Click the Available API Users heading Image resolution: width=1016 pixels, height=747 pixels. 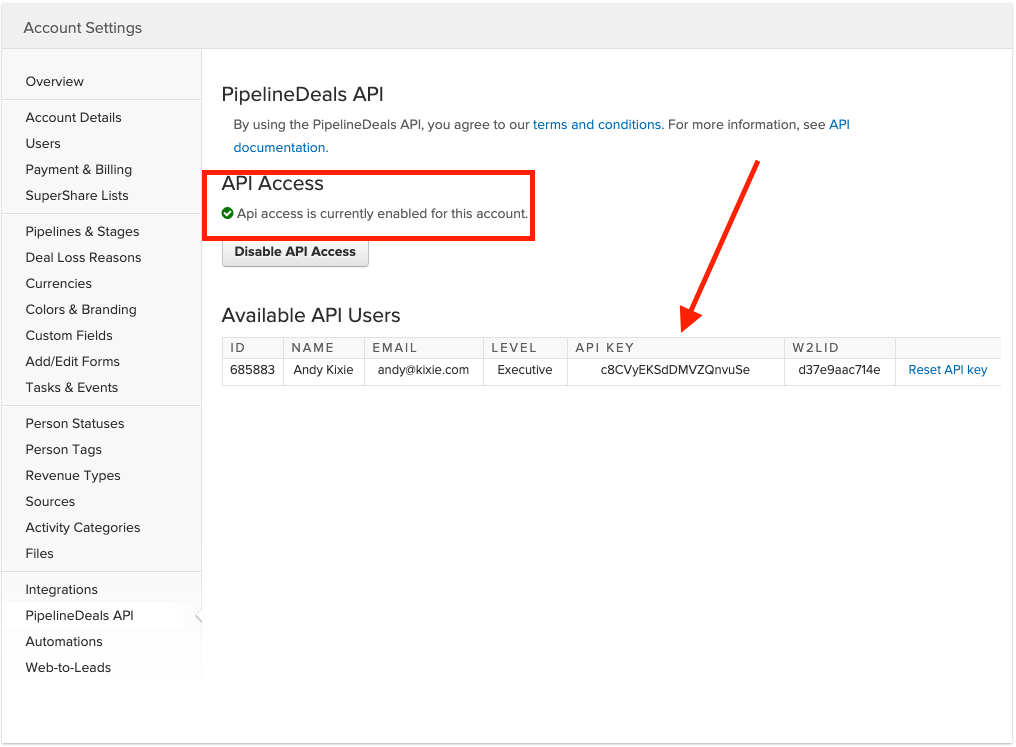[311, 316]
